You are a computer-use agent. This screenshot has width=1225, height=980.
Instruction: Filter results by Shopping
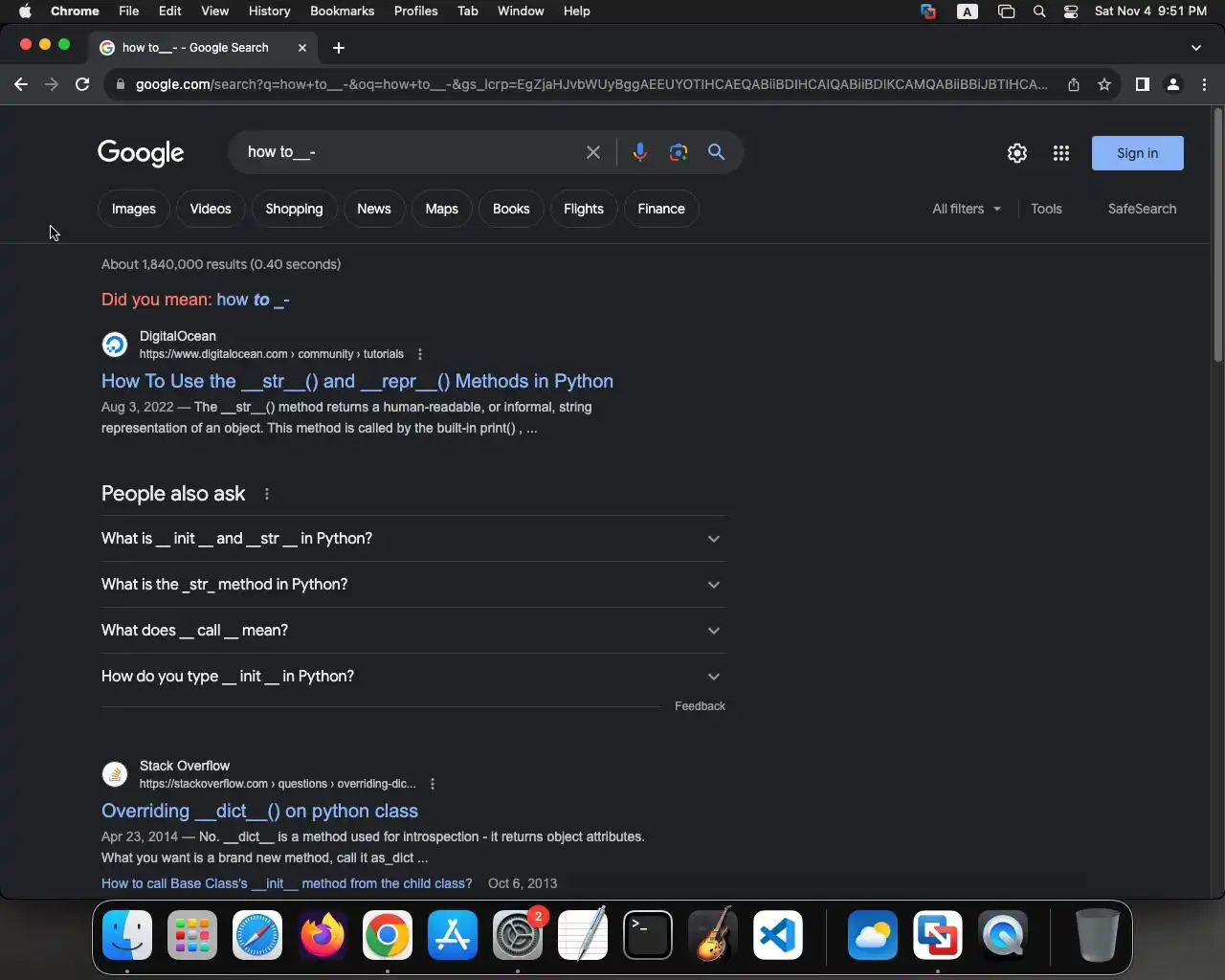294,209
